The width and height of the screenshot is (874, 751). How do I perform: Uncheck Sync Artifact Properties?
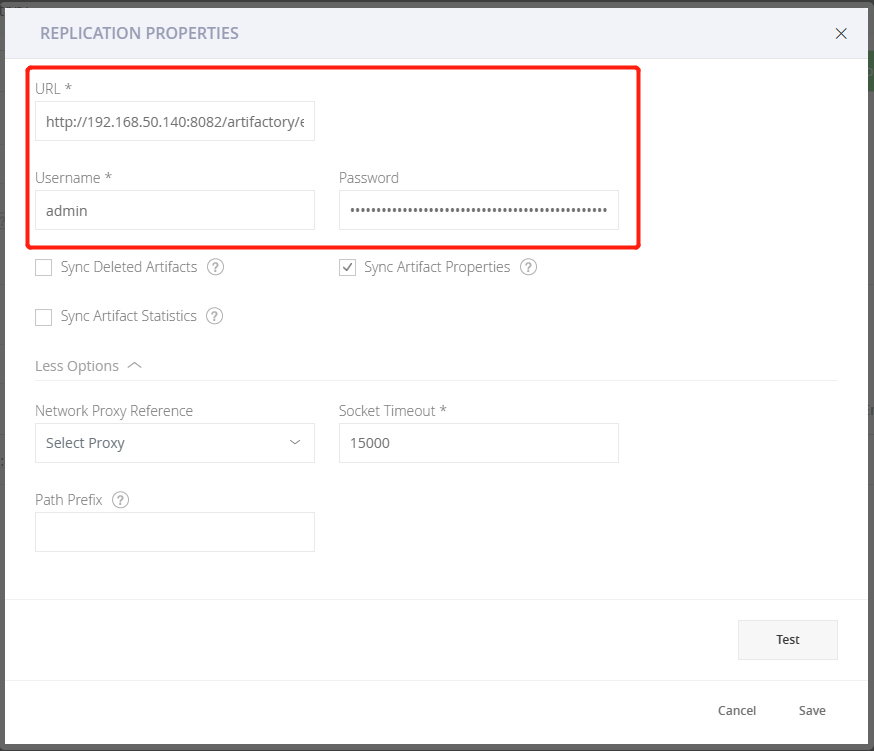click(347, 268)
